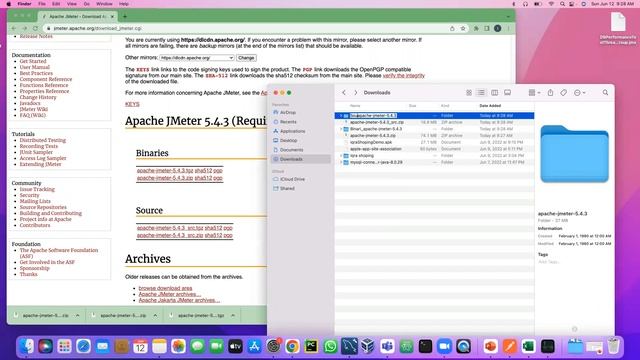The image size is (640, 360).
Task: Expand the iqra shoping folder triangle
Action: tap(341, 156)
